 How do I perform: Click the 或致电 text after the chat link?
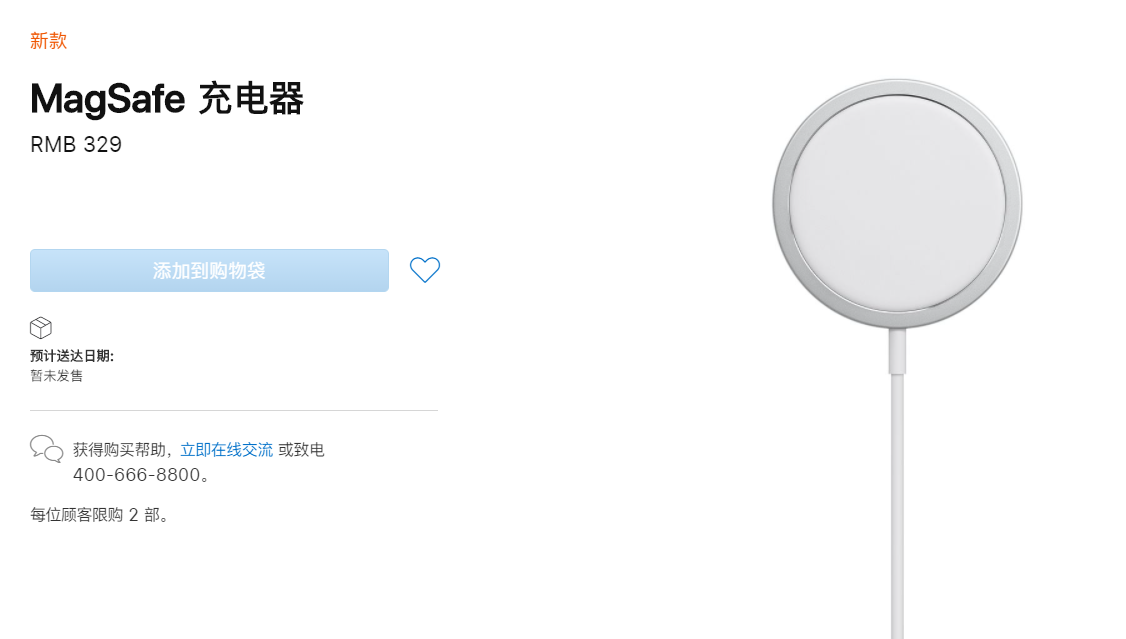(x=302, y=450)
